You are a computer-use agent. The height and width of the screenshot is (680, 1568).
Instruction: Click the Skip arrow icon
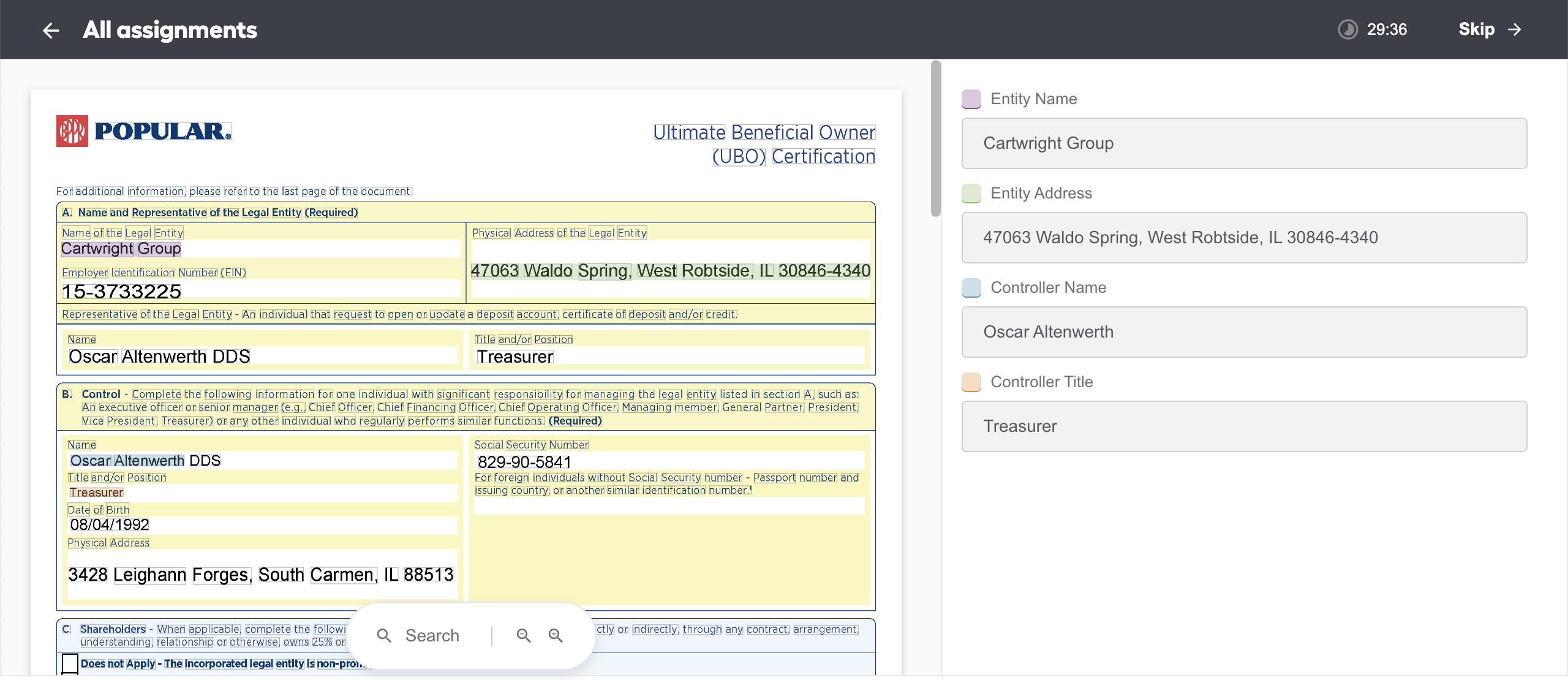point(1515,29)
